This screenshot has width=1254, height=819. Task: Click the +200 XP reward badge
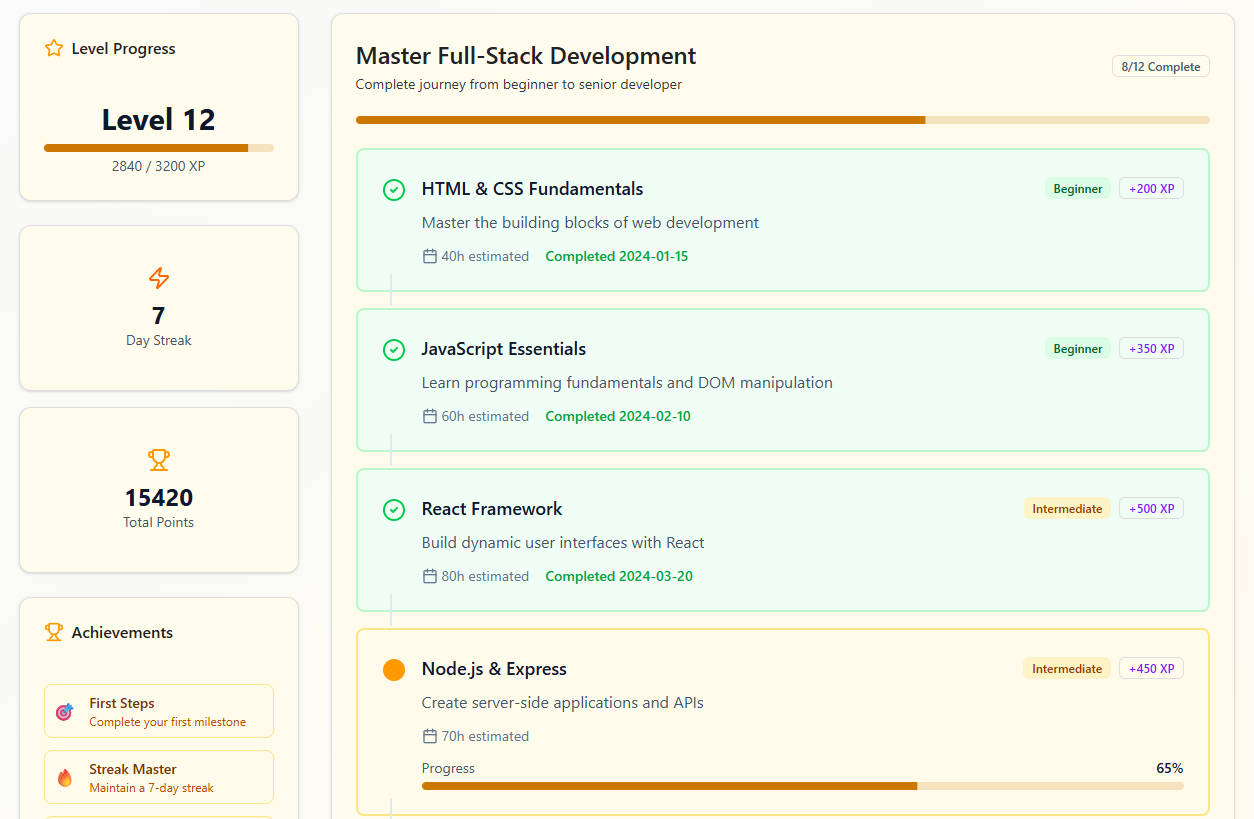pyautogui.click(x=1151, y=189)
